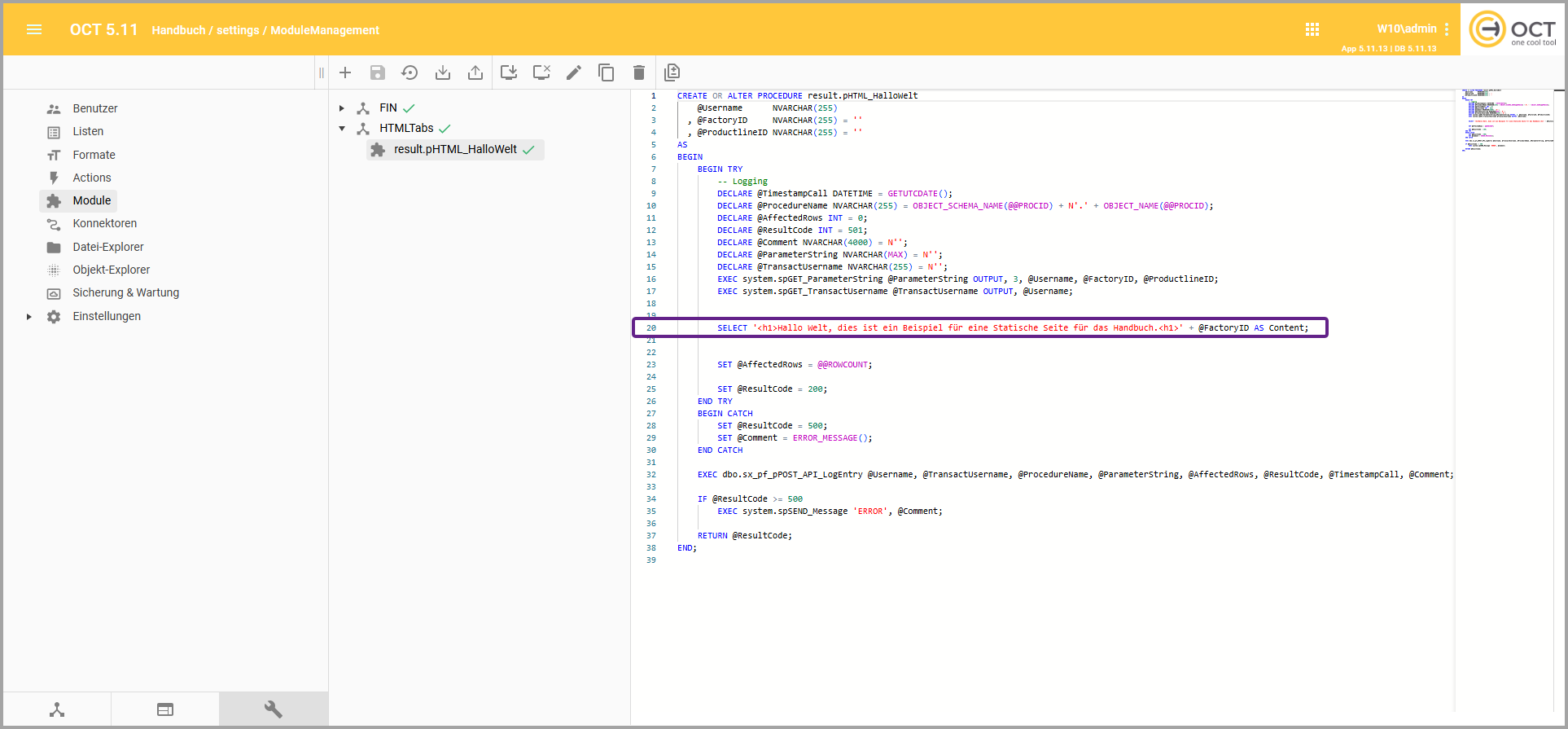The width and height of the screenshot is (1568, 729).
Task: Switch to the layout window bottom tab
Action: click(x=165, y=709)
